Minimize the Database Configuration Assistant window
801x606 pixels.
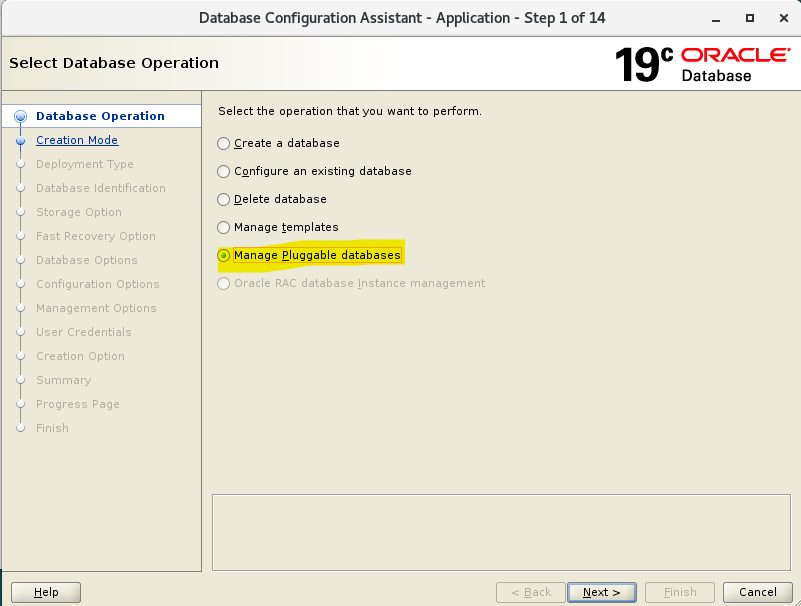point(716,18)
